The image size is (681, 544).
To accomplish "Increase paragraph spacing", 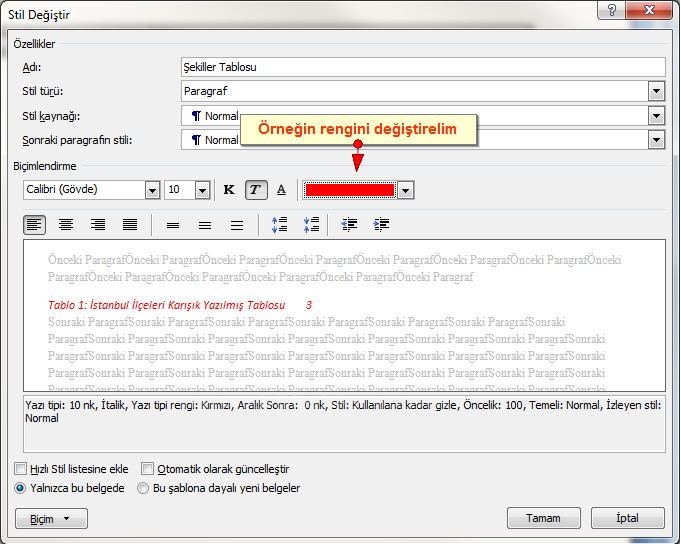I will click(279, 225).
